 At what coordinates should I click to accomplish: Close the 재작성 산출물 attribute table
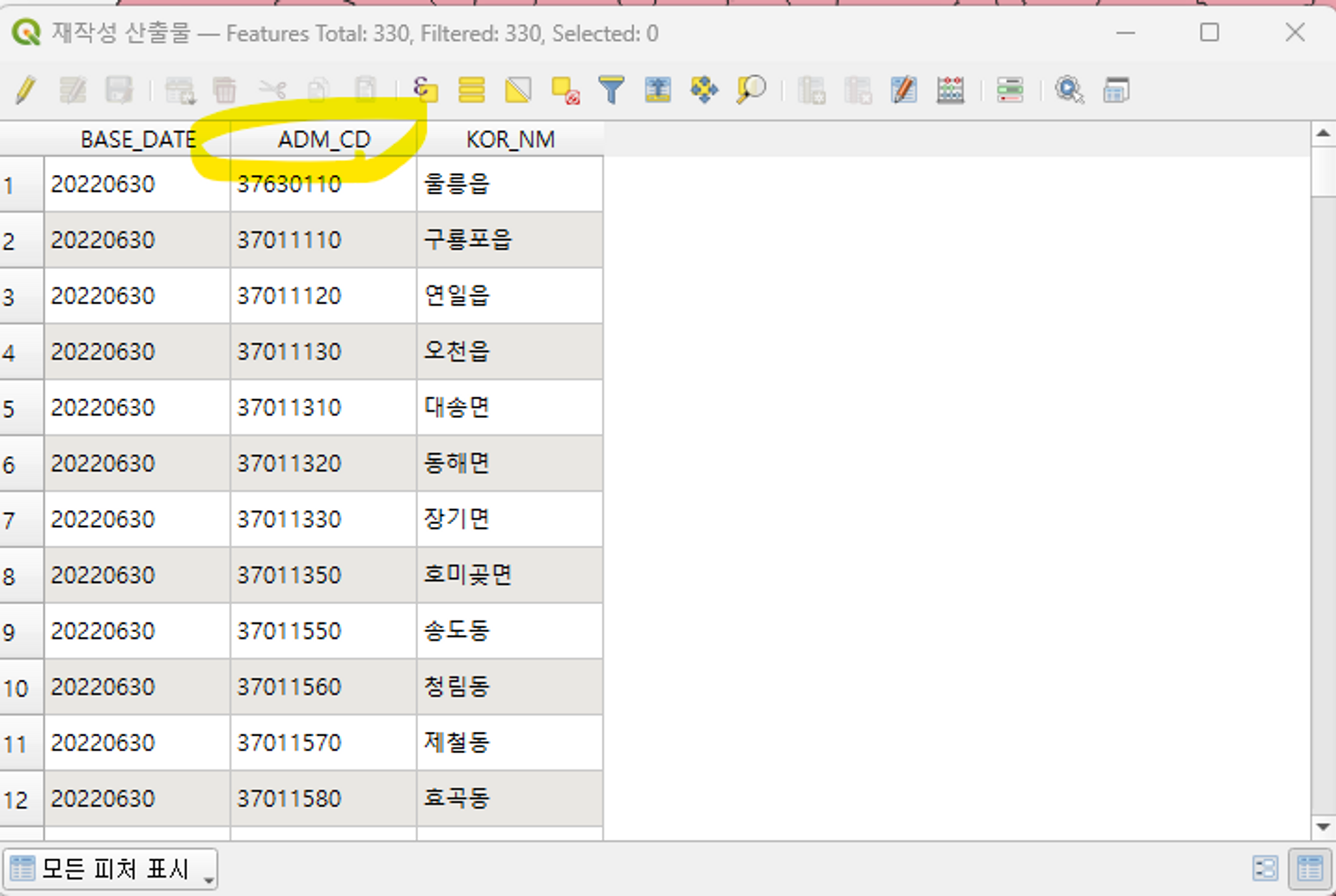(x=1295, y=32)
